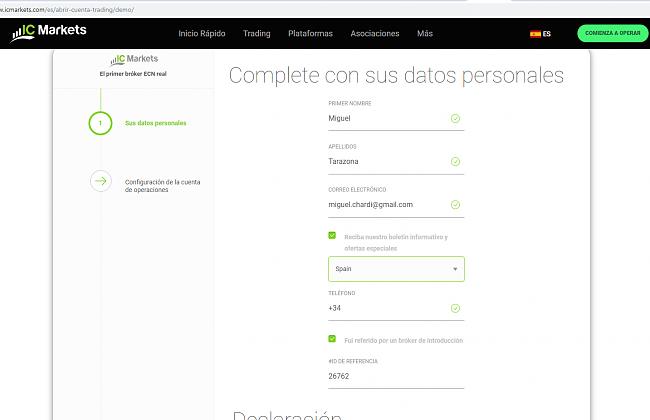
Task: Uncheck the newsletter and special offers checkbox
Action: (332, 236)
